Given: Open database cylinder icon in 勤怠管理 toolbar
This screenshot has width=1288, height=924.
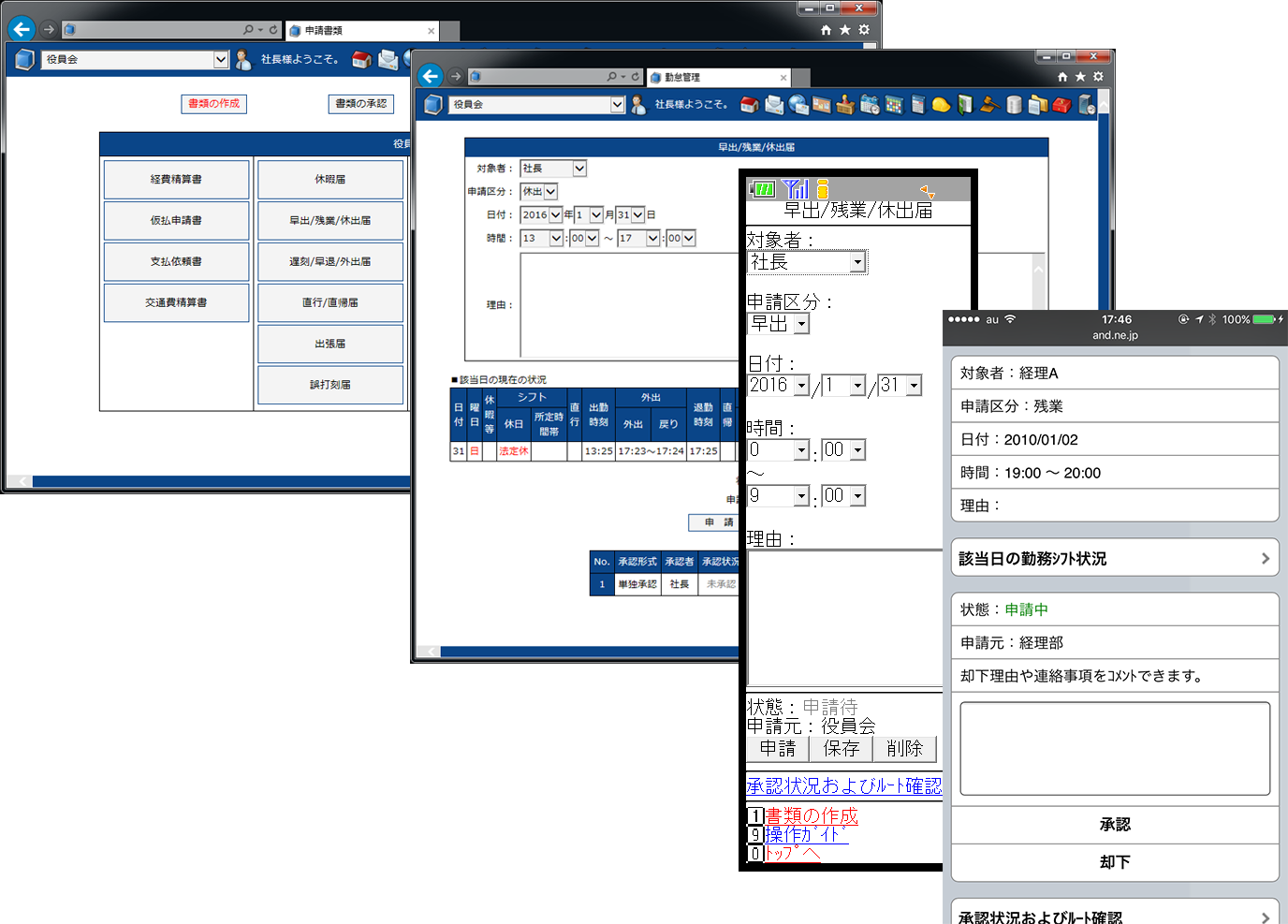Looking at the screenshot, I should click(1014, 105).
